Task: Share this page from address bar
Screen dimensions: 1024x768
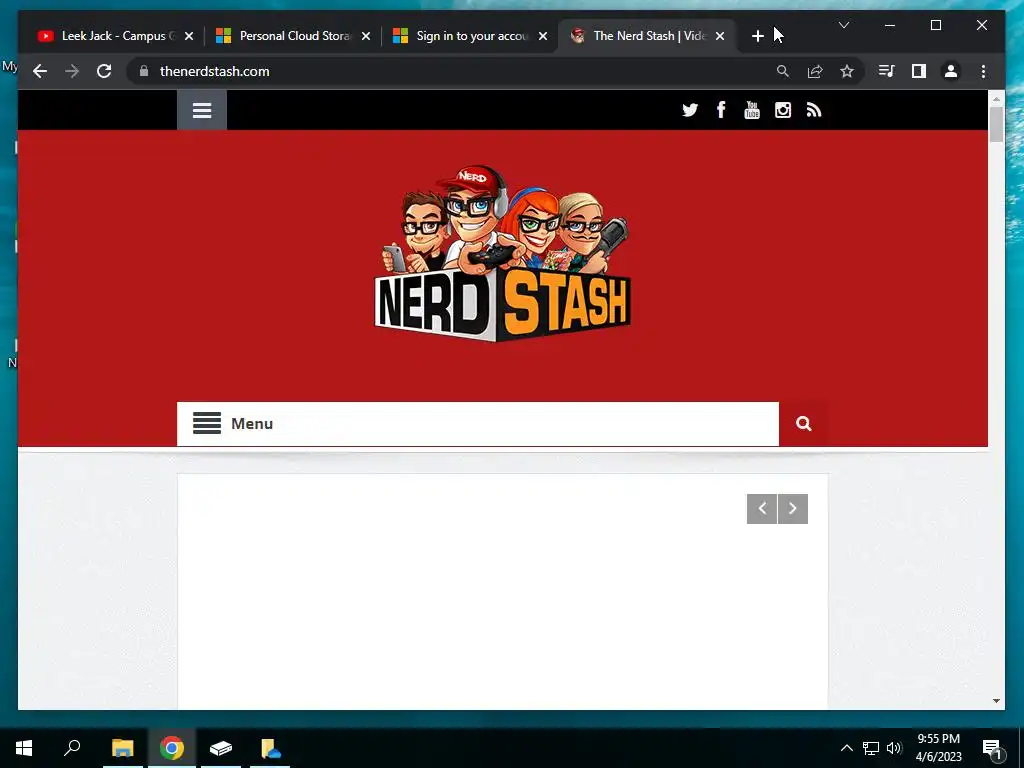Action: point(814,71)
